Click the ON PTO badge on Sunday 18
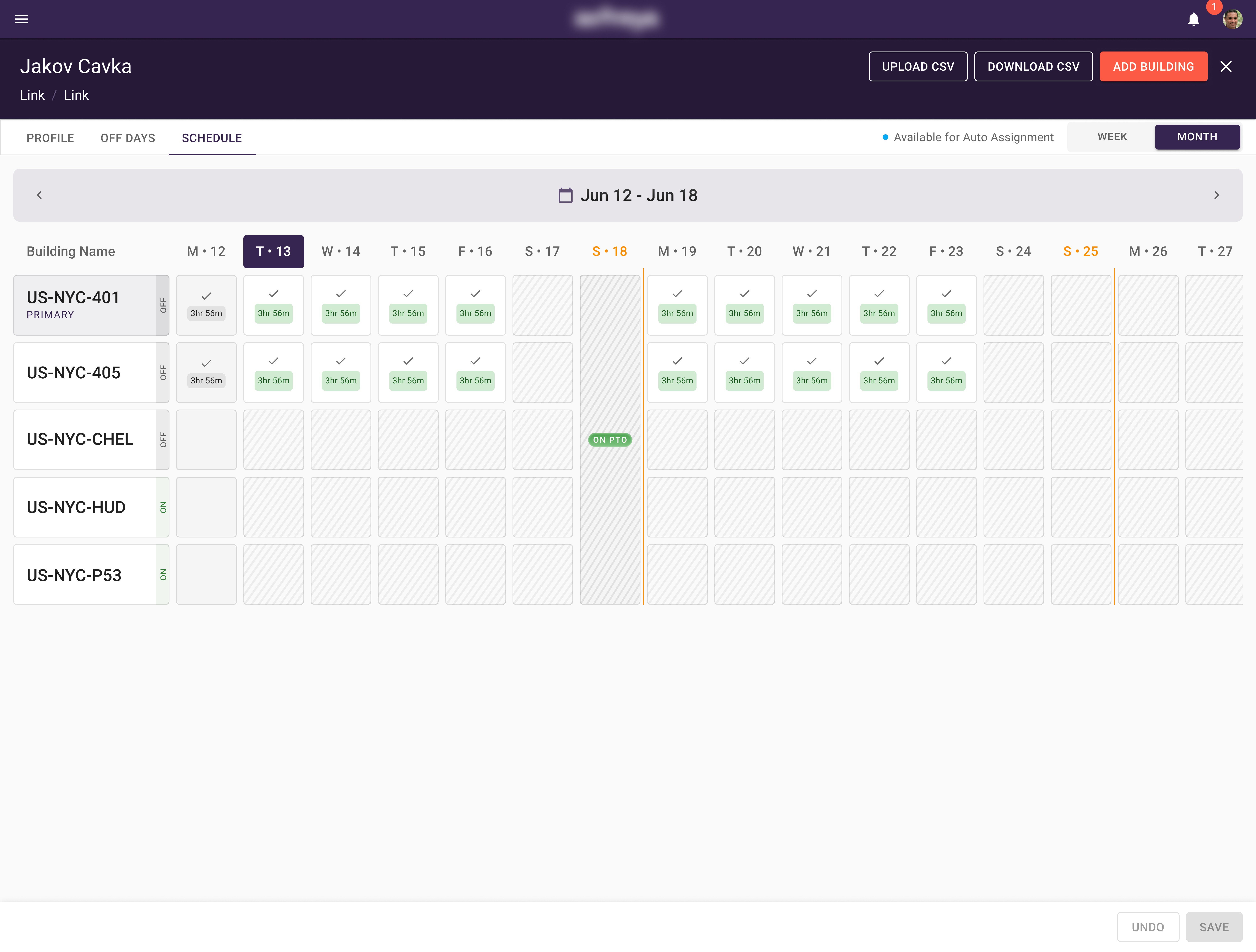This screenshot has height=952, width=1256. point(610,440)
